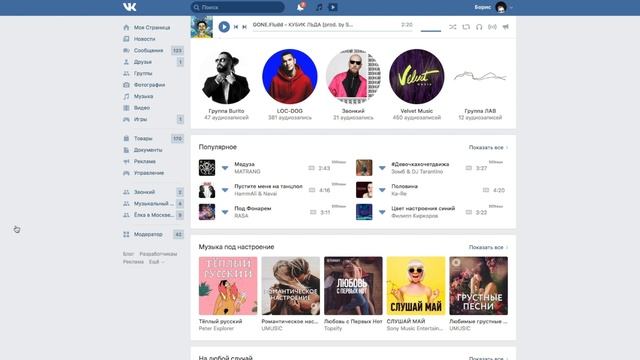Screen dimensions: 640x360
Task: Click the header video play icon
Action: point(333,7)
